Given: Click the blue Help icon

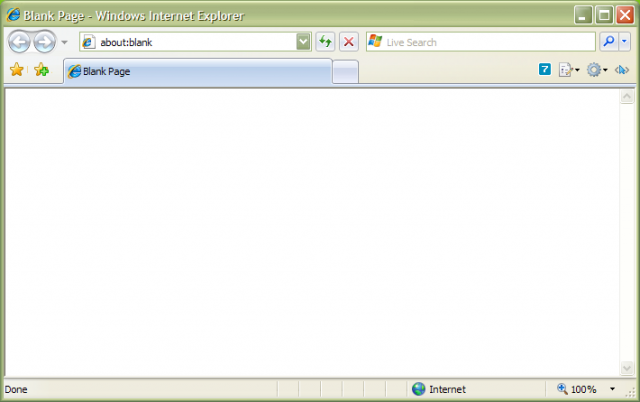Looking at the screenshot, I should [x=544, y=69].
